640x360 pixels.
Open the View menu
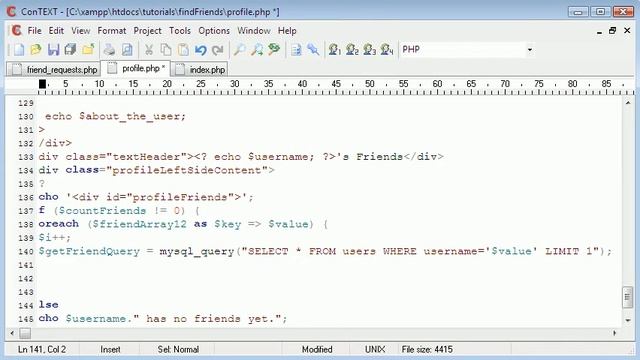(80, 31)
